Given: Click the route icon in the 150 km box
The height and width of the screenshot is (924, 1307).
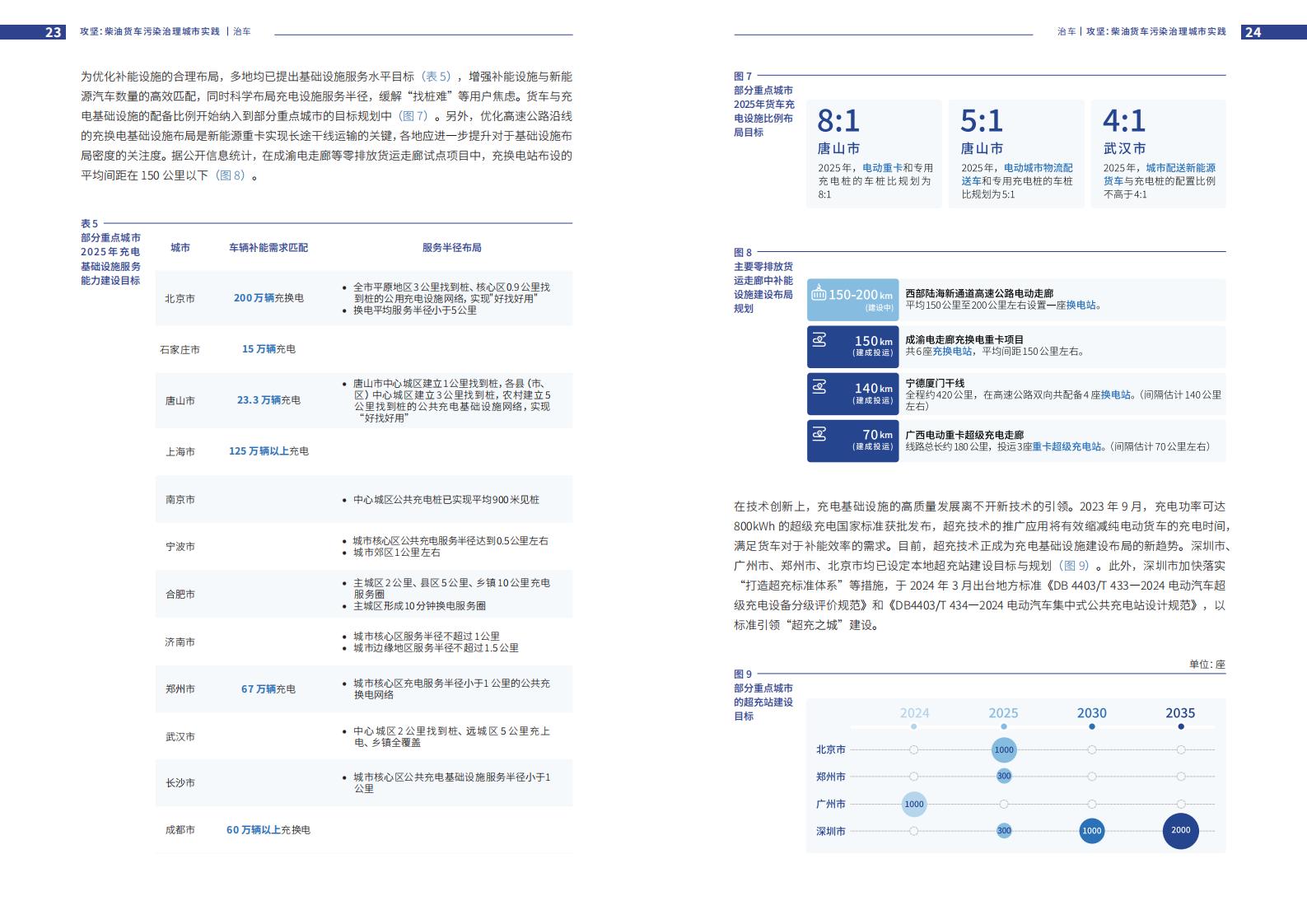Looking at the screenshot, I should 819,339.
